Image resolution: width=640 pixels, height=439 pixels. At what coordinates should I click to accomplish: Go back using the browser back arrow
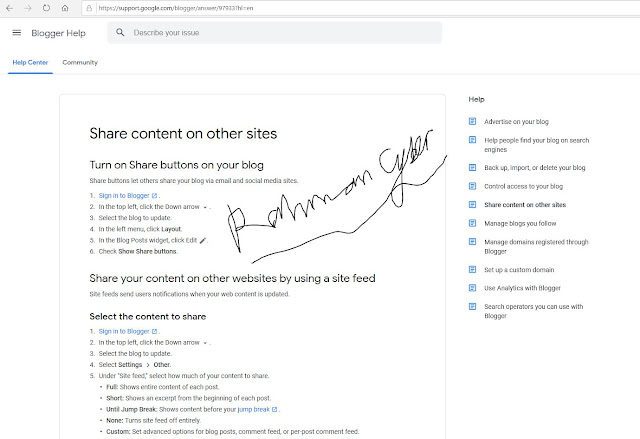coord(9,8)
